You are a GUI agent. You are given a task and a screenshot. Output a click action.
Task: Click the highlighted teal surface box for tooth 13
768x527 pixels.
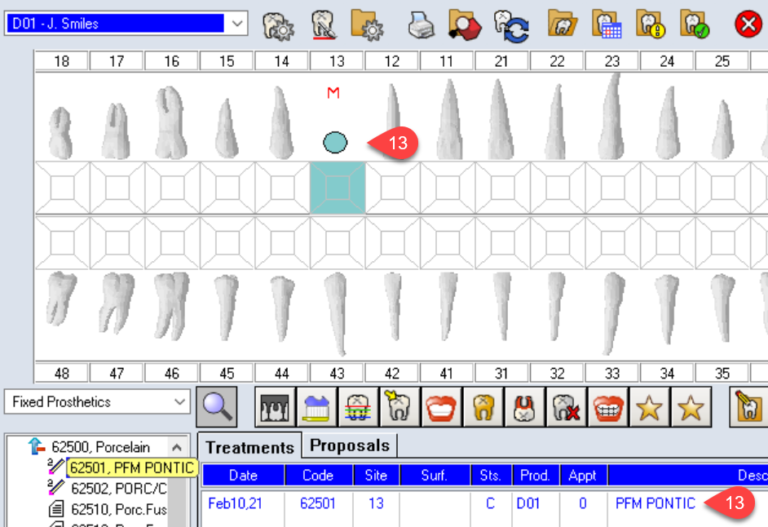pyautogui.click(x=337, y=187)
